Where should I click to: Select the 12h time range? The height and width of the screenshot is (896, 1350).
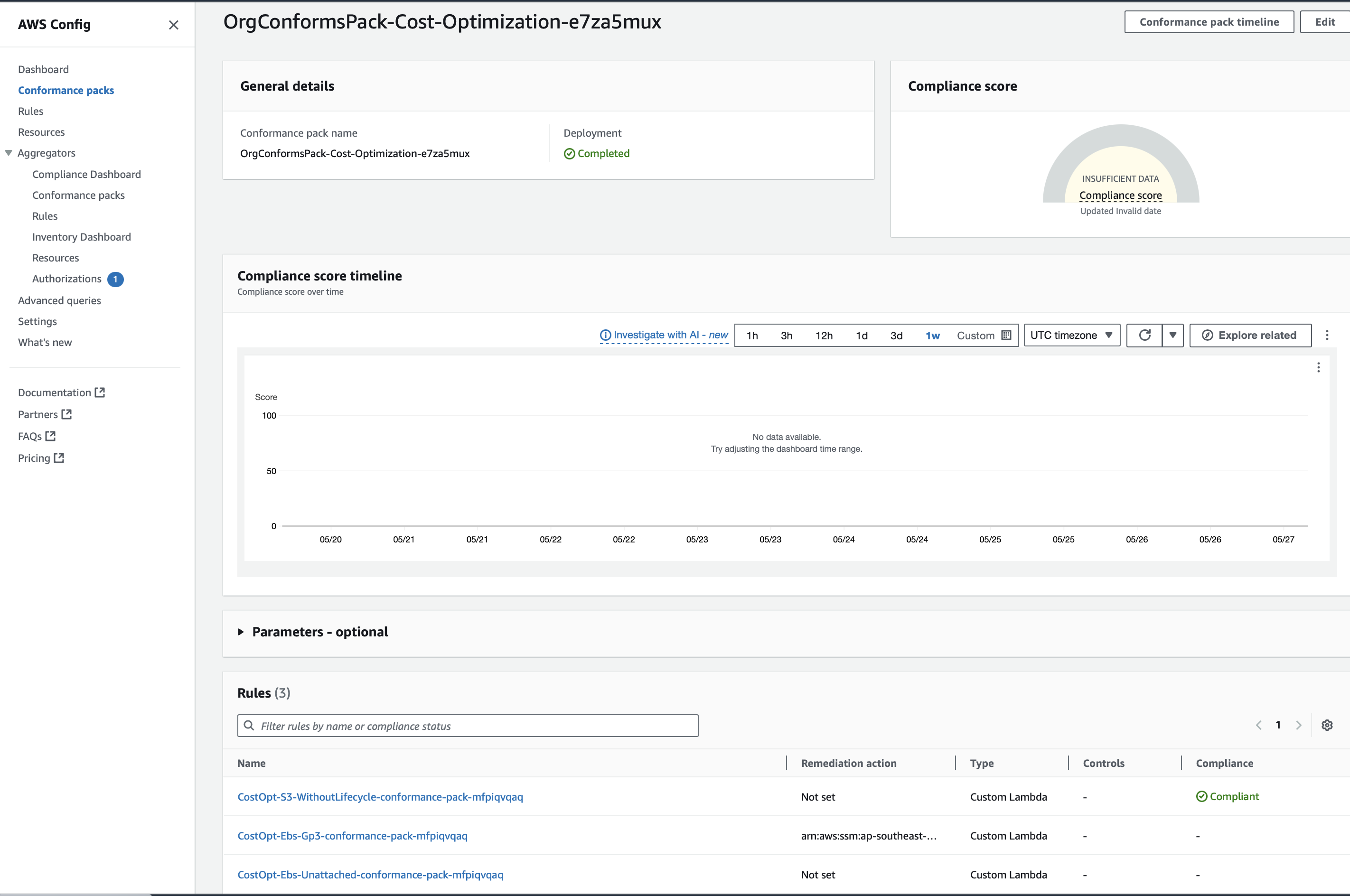coord(824,336)
